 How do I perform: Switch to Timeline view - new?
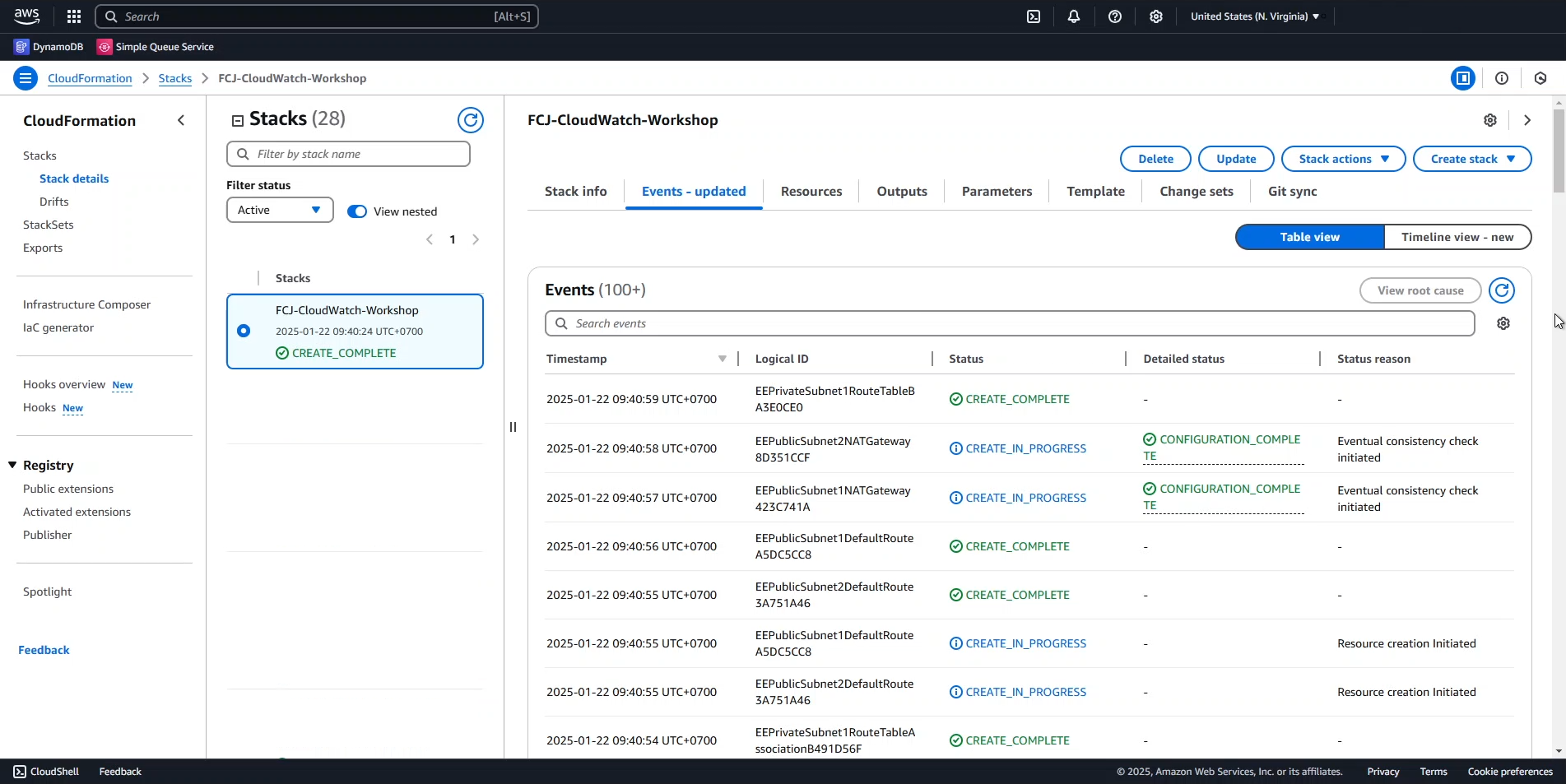pyautogui.click(x=1457, y=237)
